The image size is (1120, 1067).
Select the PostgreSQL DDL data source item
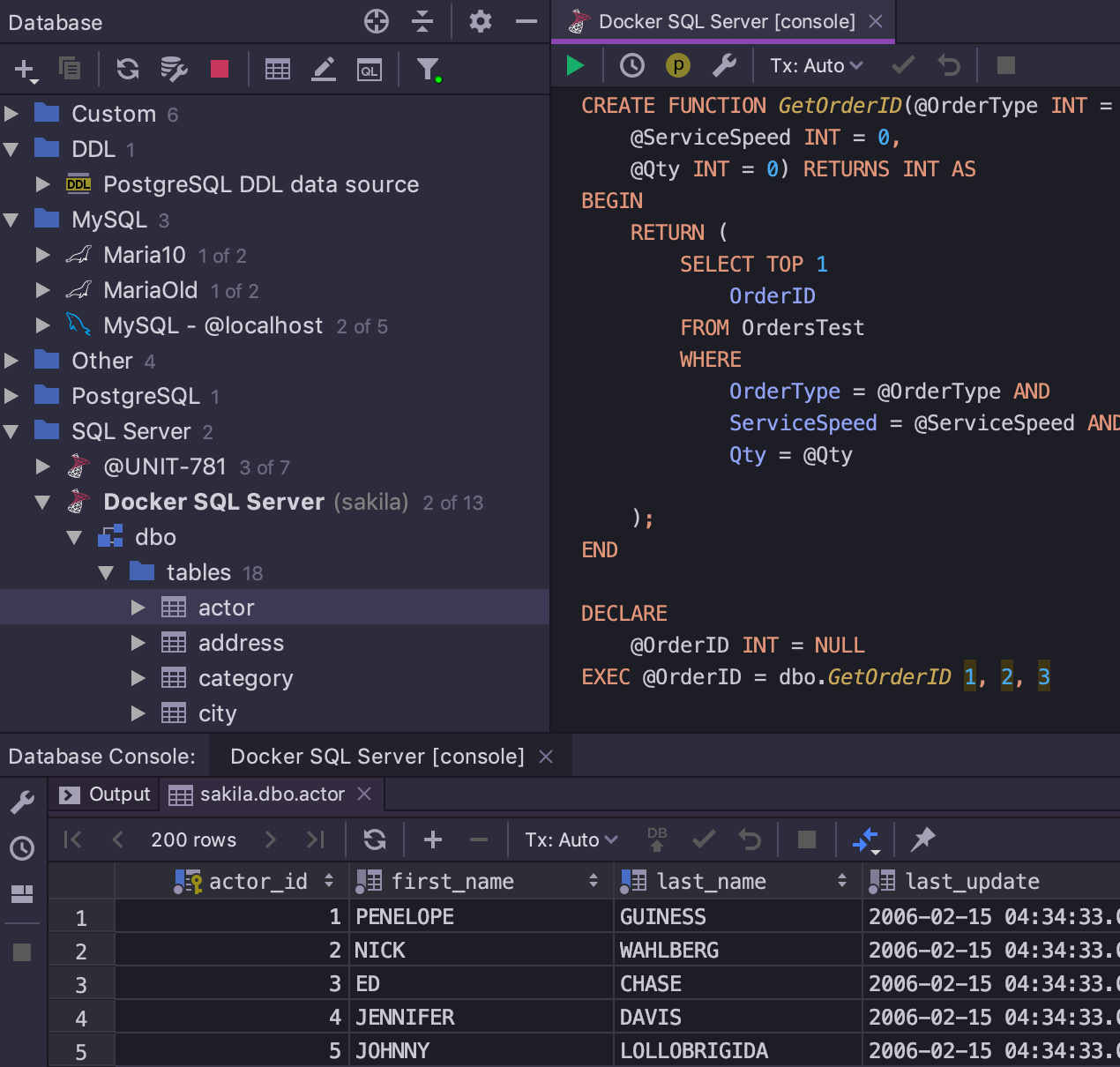tap(261, 184)
